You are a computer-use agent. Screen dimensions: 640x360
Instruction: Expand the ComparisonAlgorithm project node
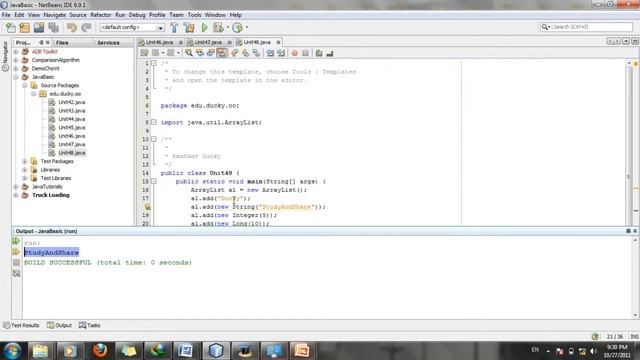16,60
